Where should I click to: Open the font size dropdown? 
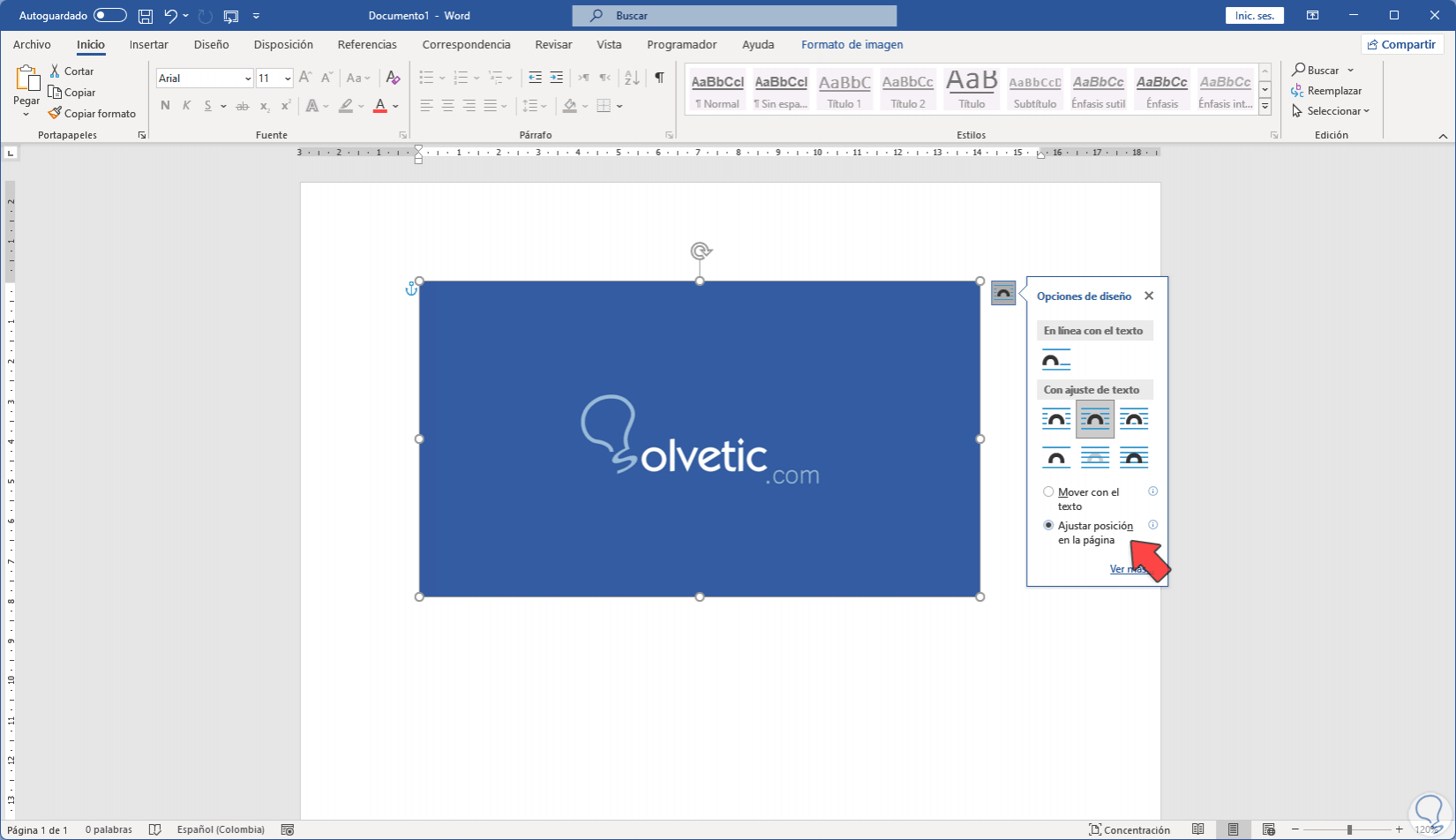(x=288, y=79)
